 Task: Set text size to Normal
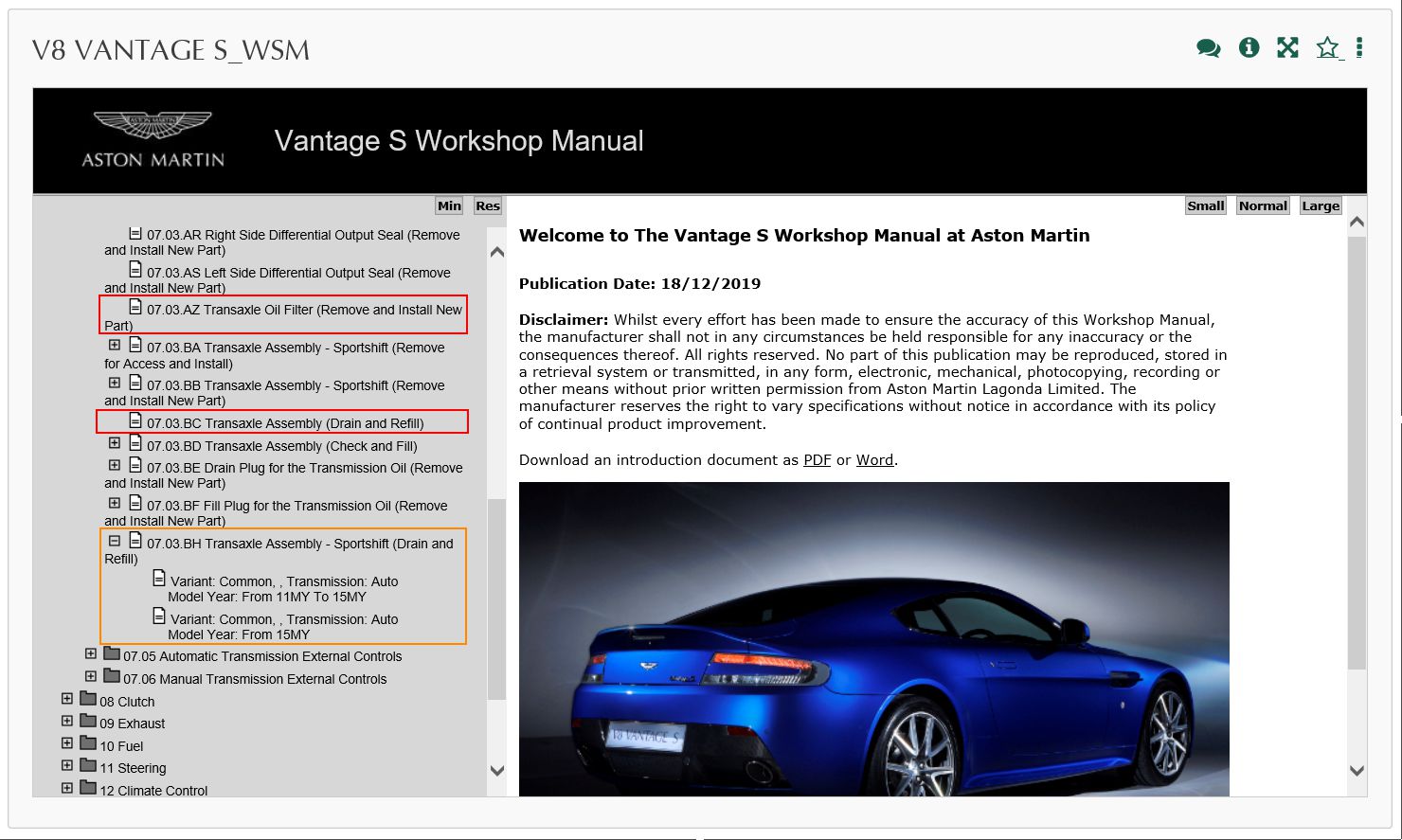(1263, 206)
